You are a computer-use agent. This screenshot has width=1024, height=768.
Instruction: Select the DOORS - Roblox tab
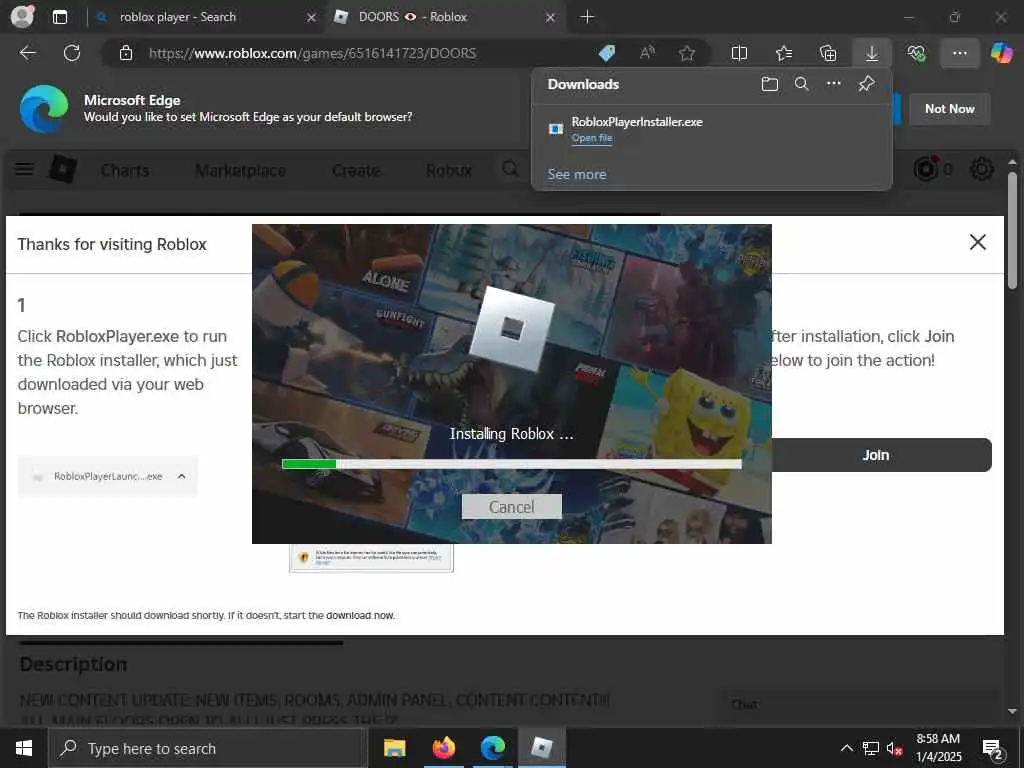click(x=445, y=17)
